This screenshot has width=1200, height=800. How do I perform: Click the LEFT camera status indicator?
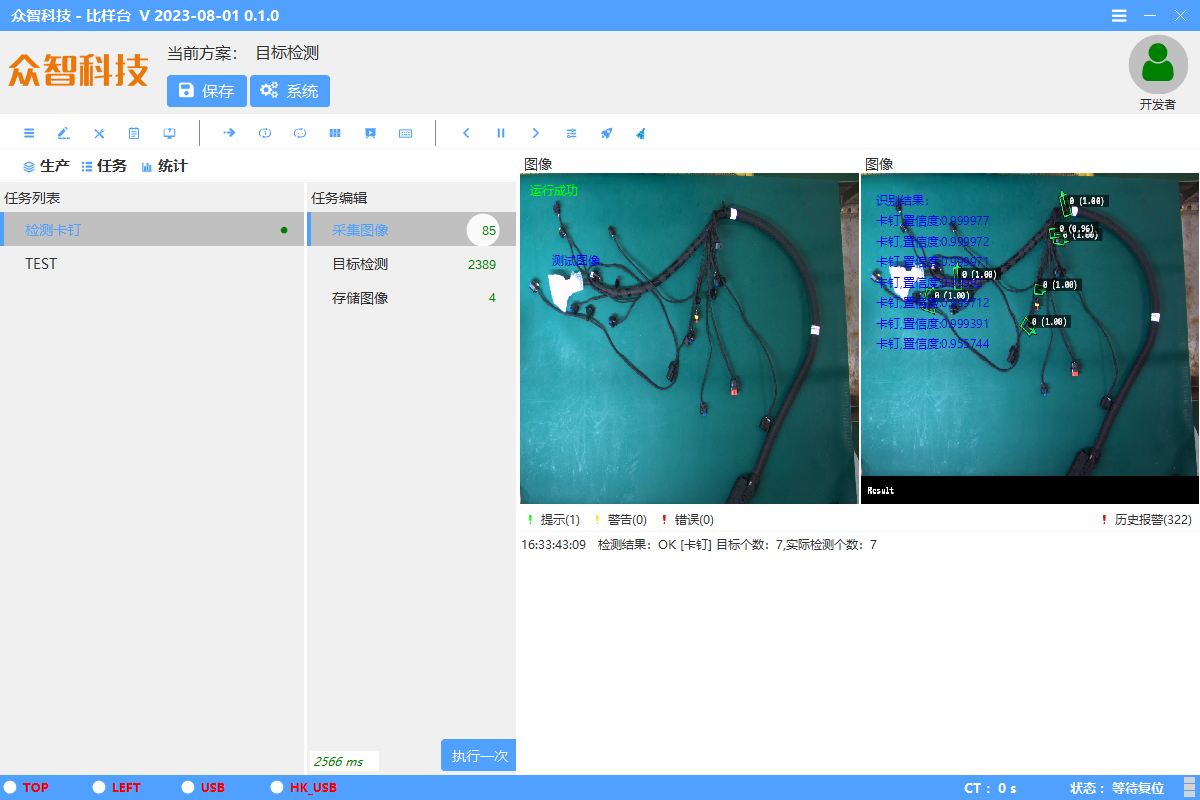117,787
